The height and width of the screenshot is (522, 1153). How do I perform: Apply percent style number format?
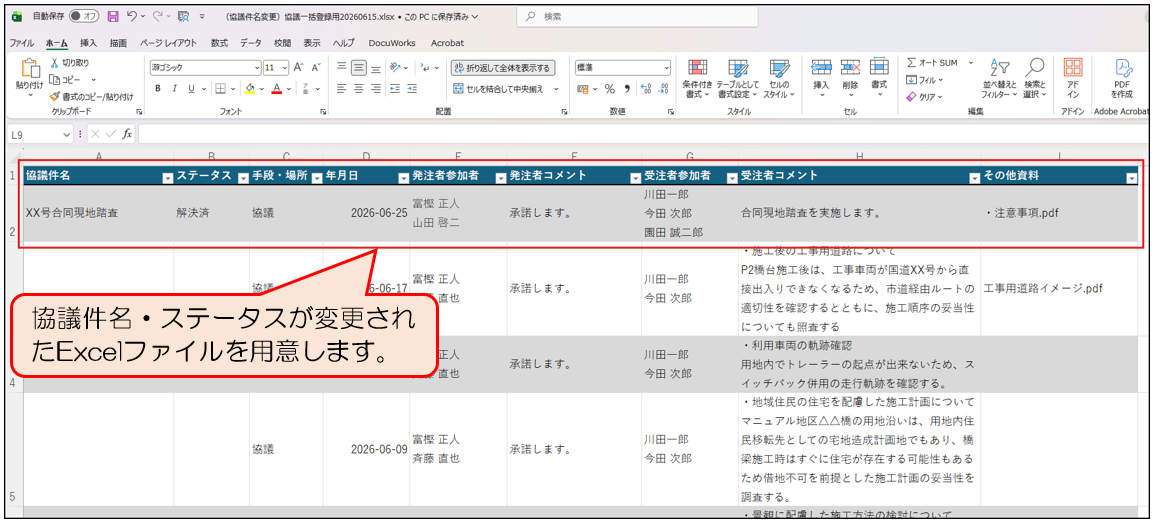point(609,88)
